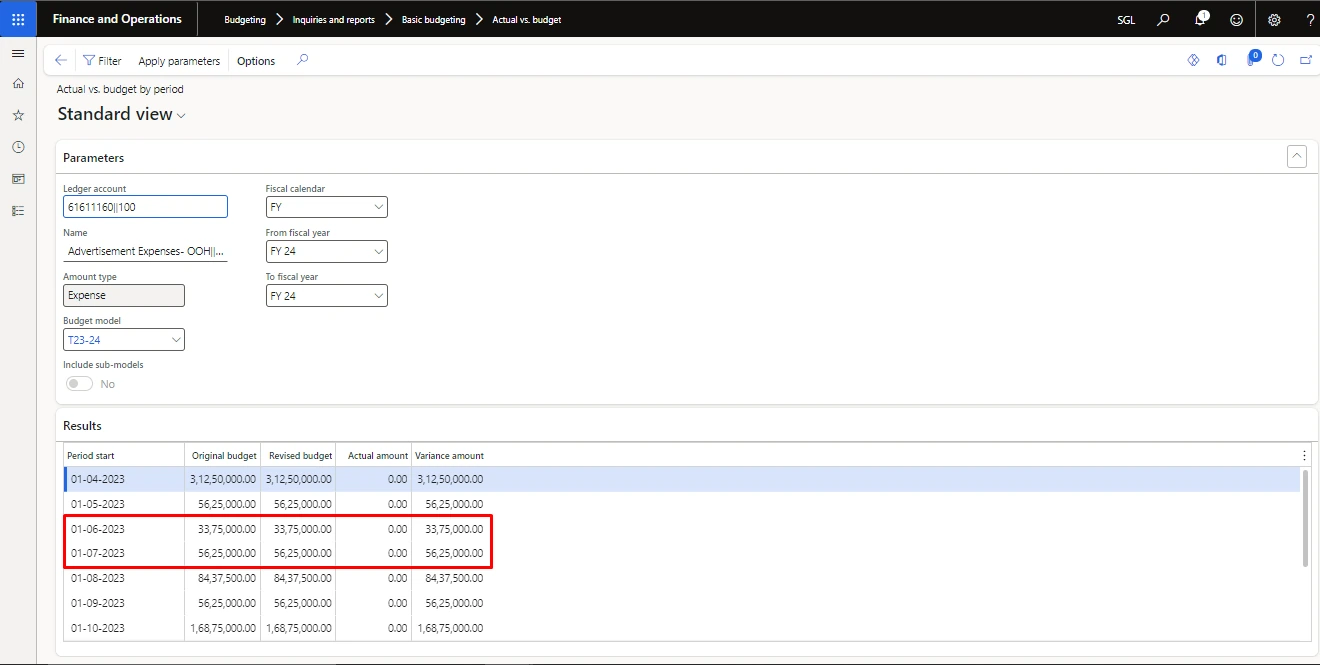Click Finance and Operations title
The image size is (1320, 665).
coord(117,19)
